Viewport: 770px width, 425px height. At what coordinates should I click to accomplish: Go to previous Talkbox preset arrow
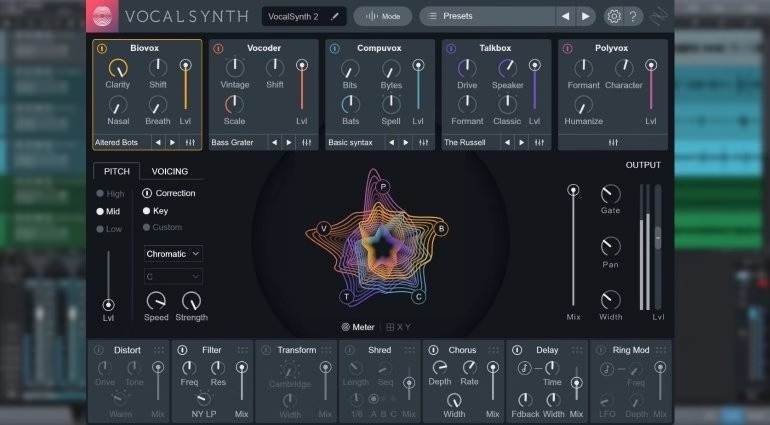tap(506, 143)
